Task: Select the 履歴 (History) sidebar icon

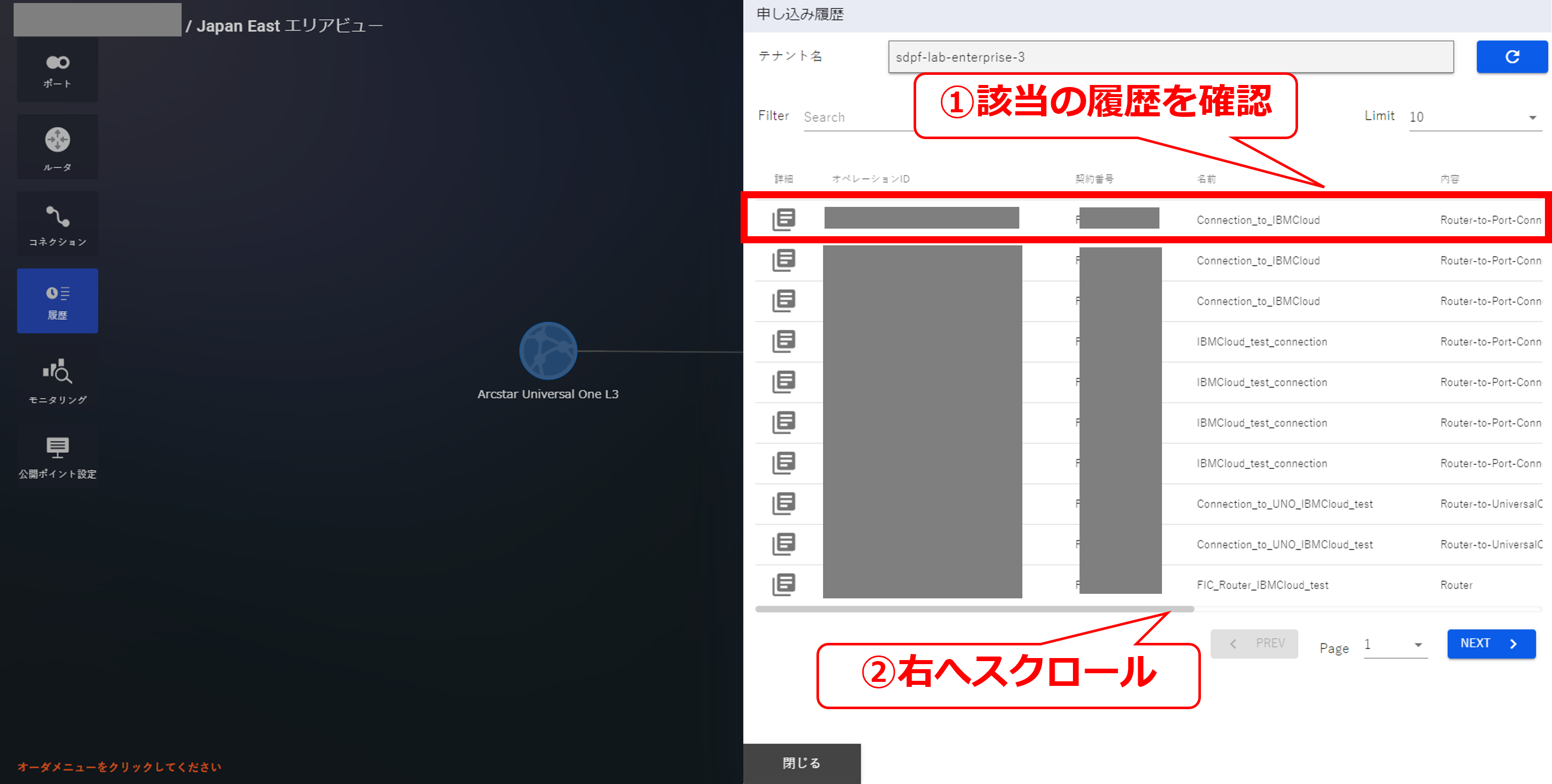Action: tap(57, 301)
